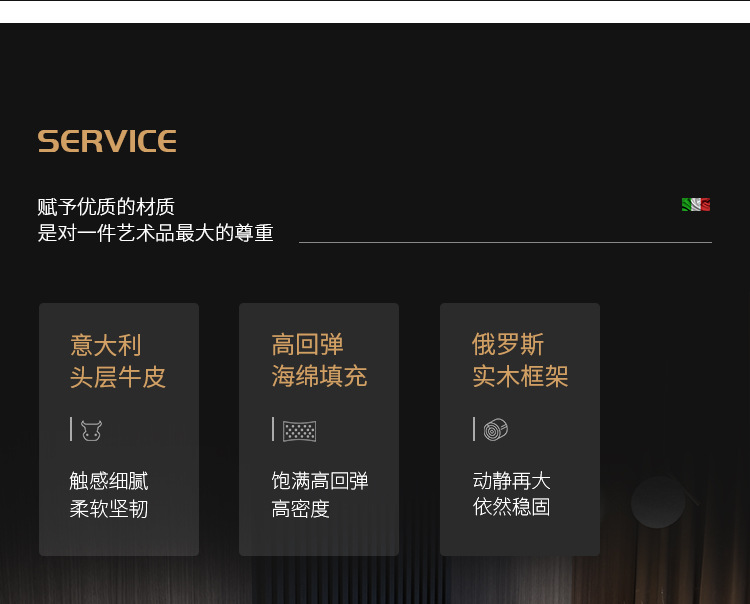Click the description 触感细腻 柔软坚韧

click(109, 495)
